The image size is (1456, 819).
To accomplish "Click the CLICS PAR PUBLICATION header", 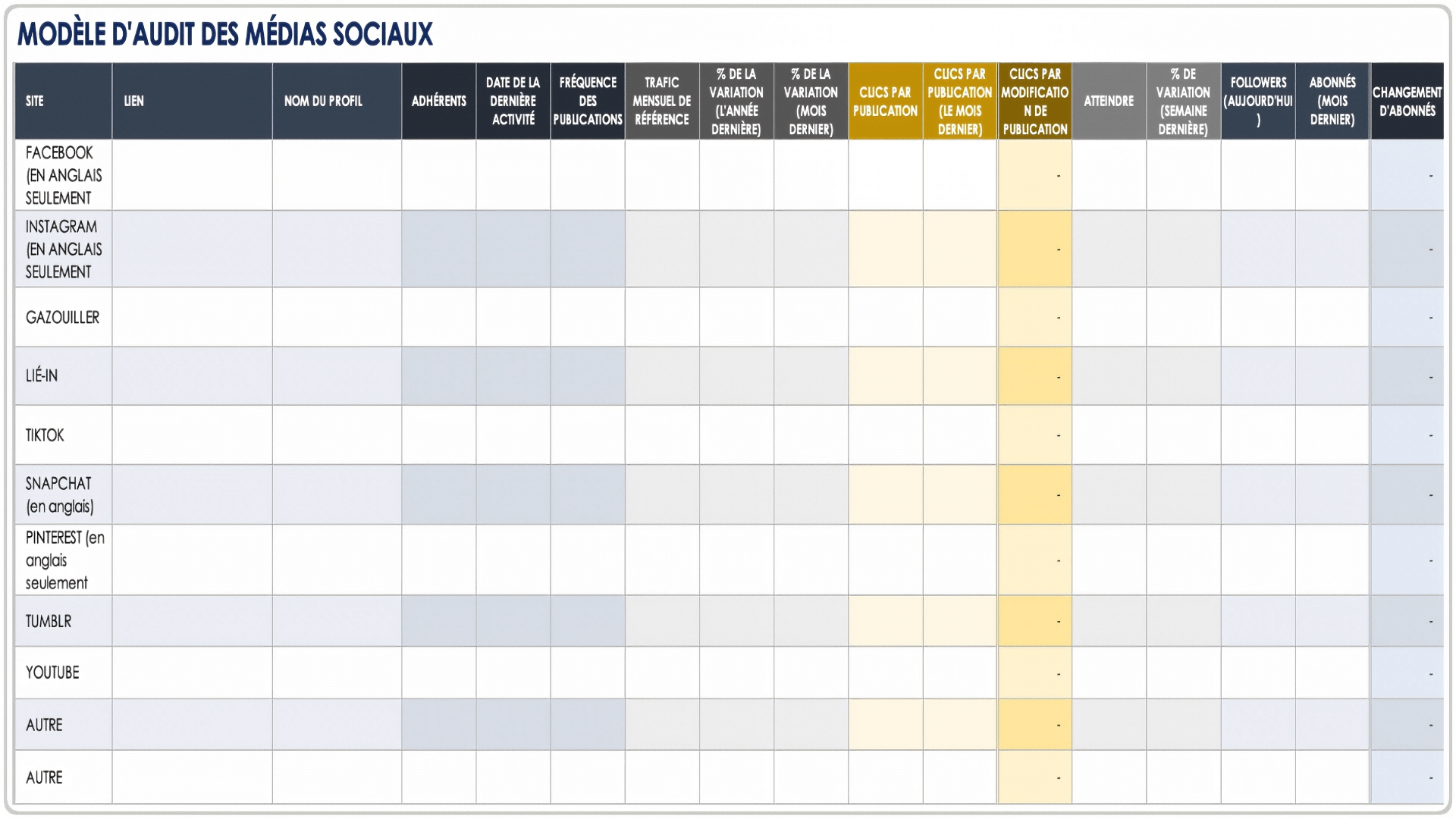I will coord(886,101).
